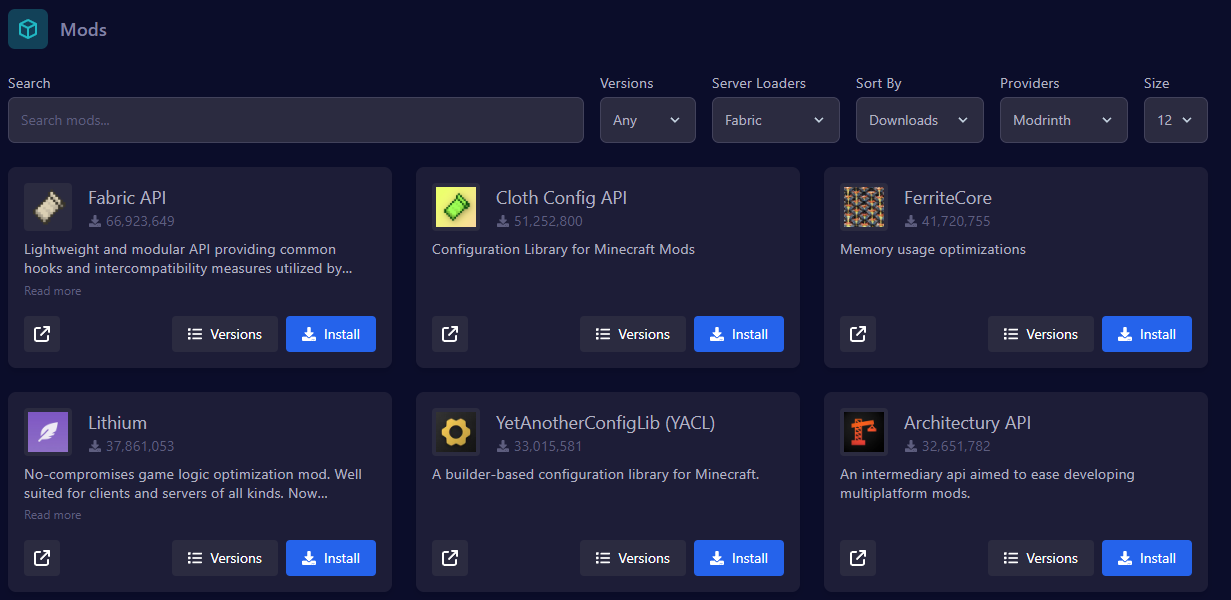Click the Mods cube icon in header
The width and height of the screenshot is (1231, 600).
(x=28, y=29)
